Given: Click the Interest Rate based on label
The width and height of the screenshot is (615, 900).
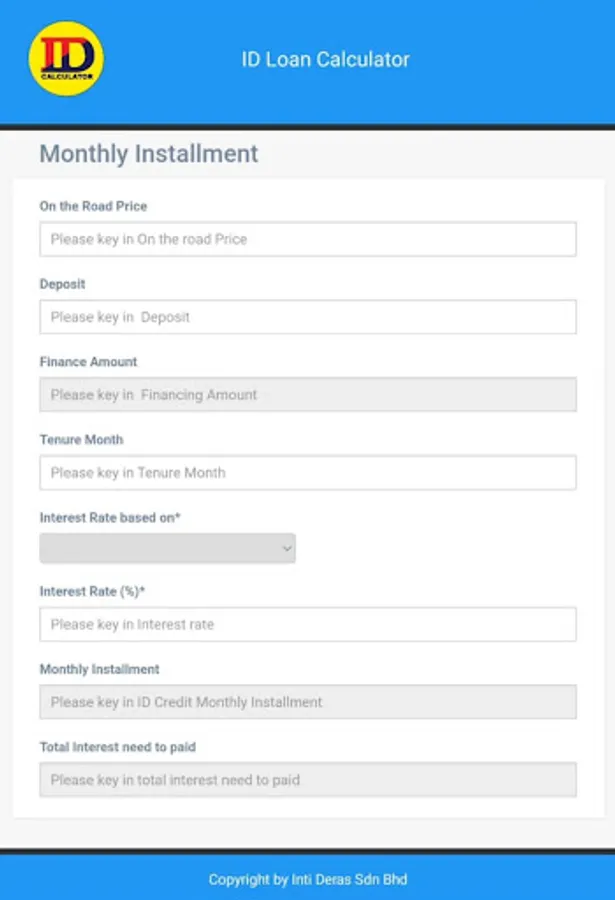Looking at the screenshot, I should [109, 518].
